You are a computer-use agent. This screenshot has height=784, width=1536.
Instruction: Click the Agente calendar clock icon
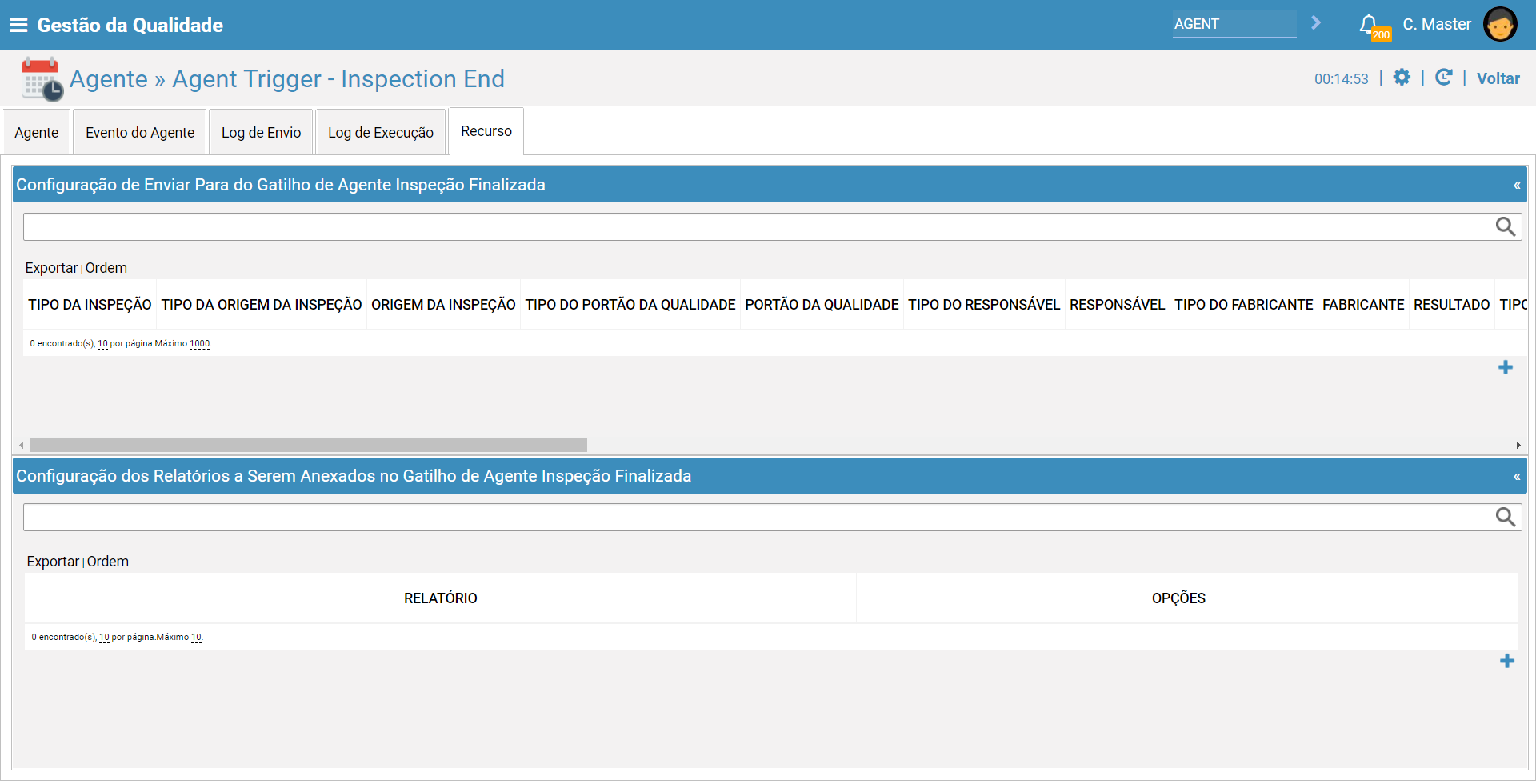[x=42, y=79]
